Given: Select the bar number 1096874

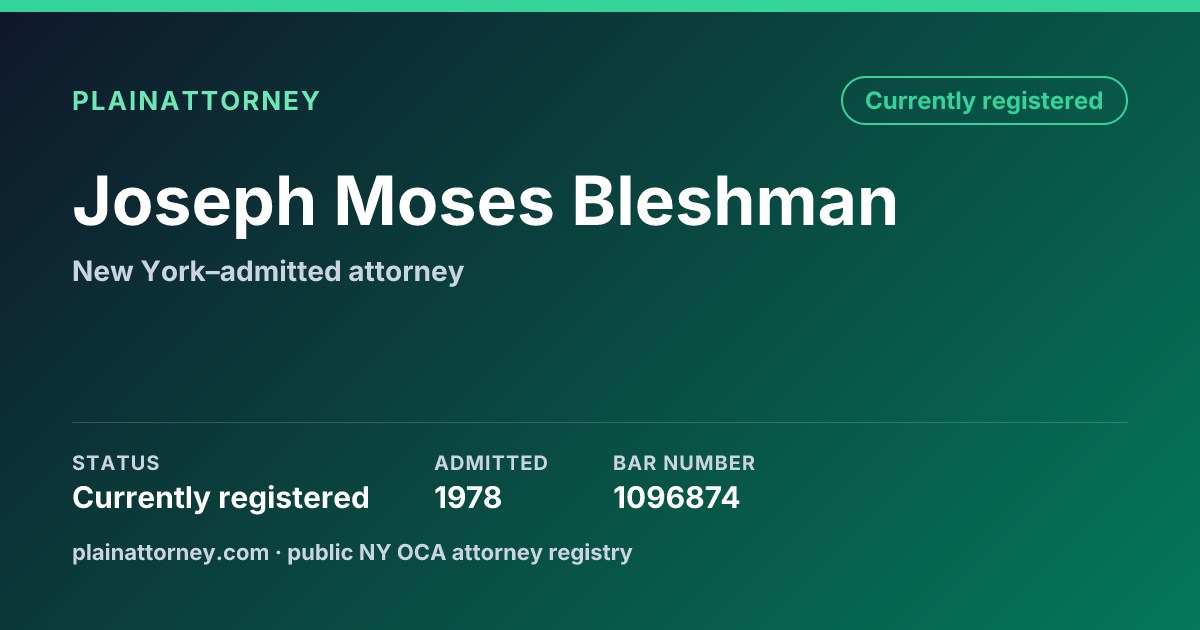Looking at the screenshot, I should click(x=676, y=497).
